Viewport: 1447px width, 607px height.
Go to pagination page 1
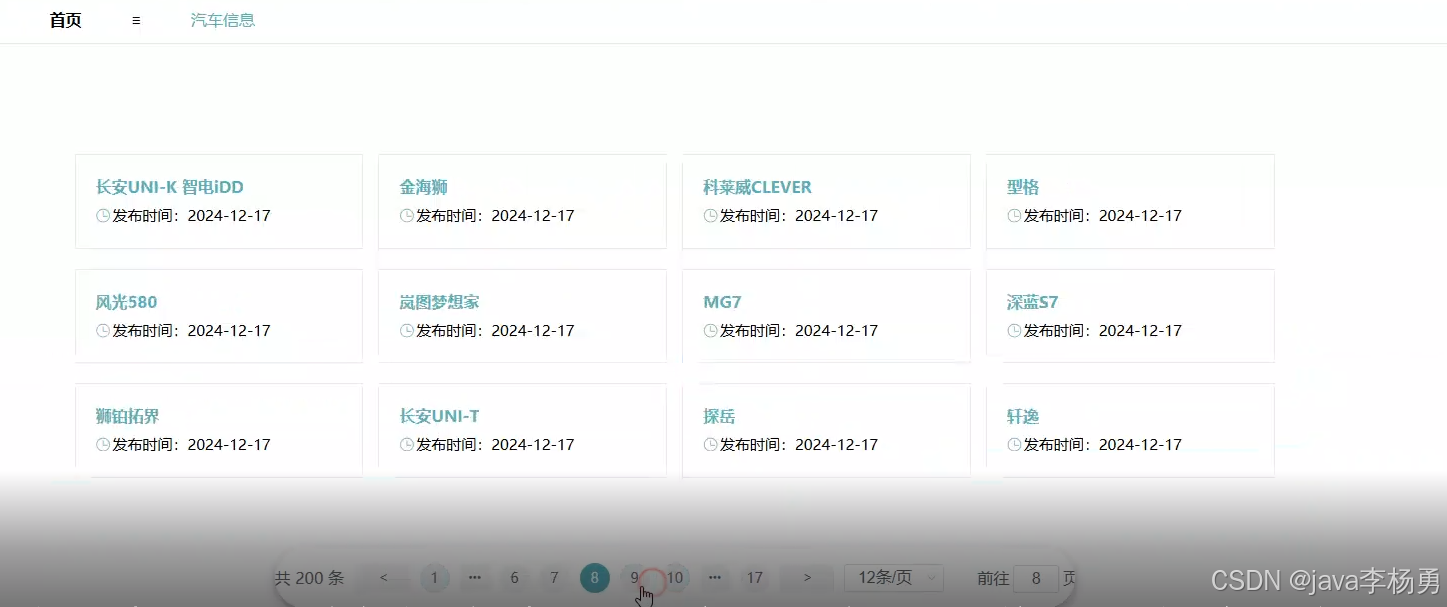tap(434, 578)
